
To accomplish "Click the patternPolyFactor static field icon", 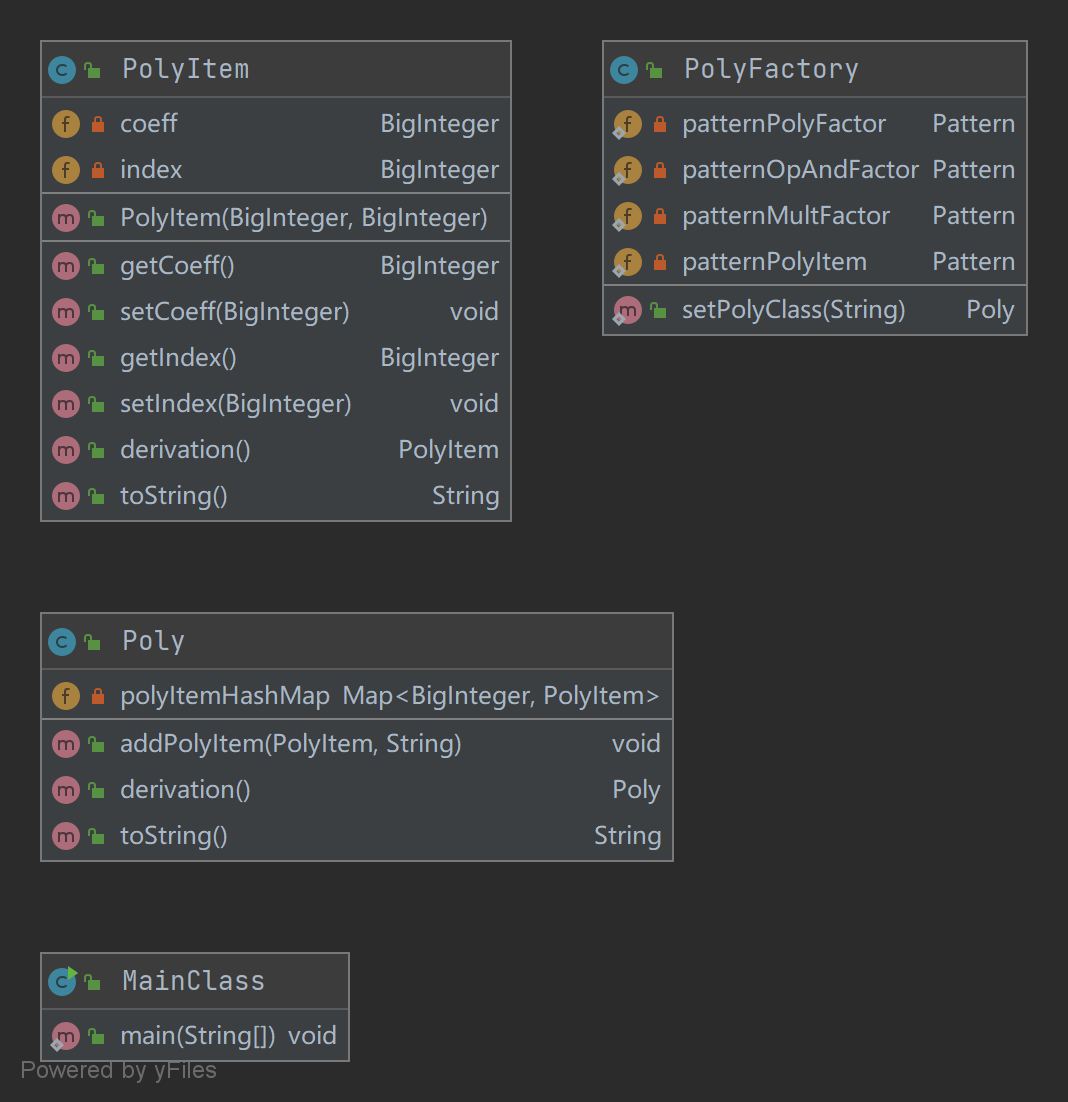I will tap(627, 124).
